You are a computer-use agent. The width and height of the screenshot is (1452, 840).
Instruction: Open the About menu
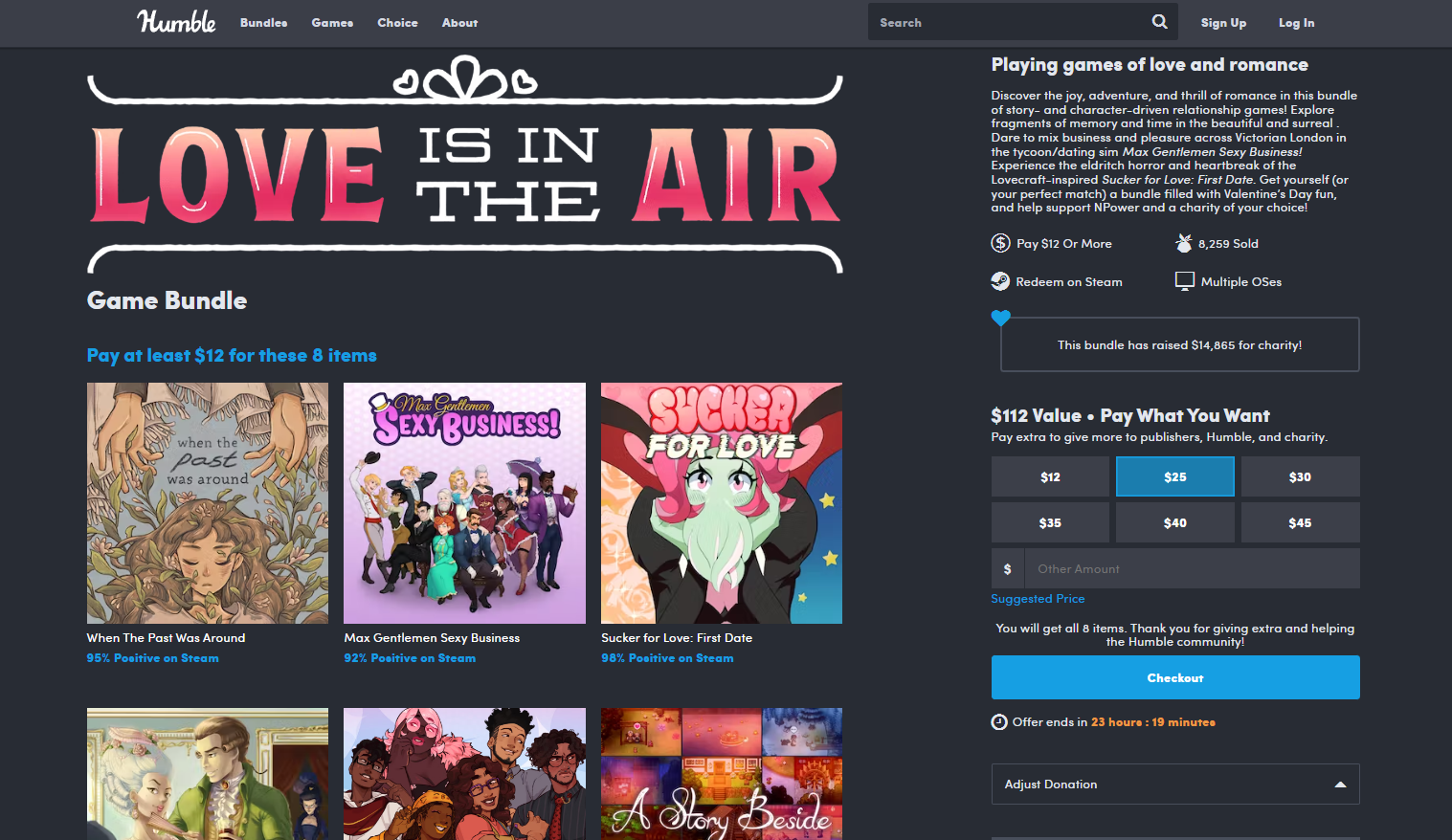459,23
